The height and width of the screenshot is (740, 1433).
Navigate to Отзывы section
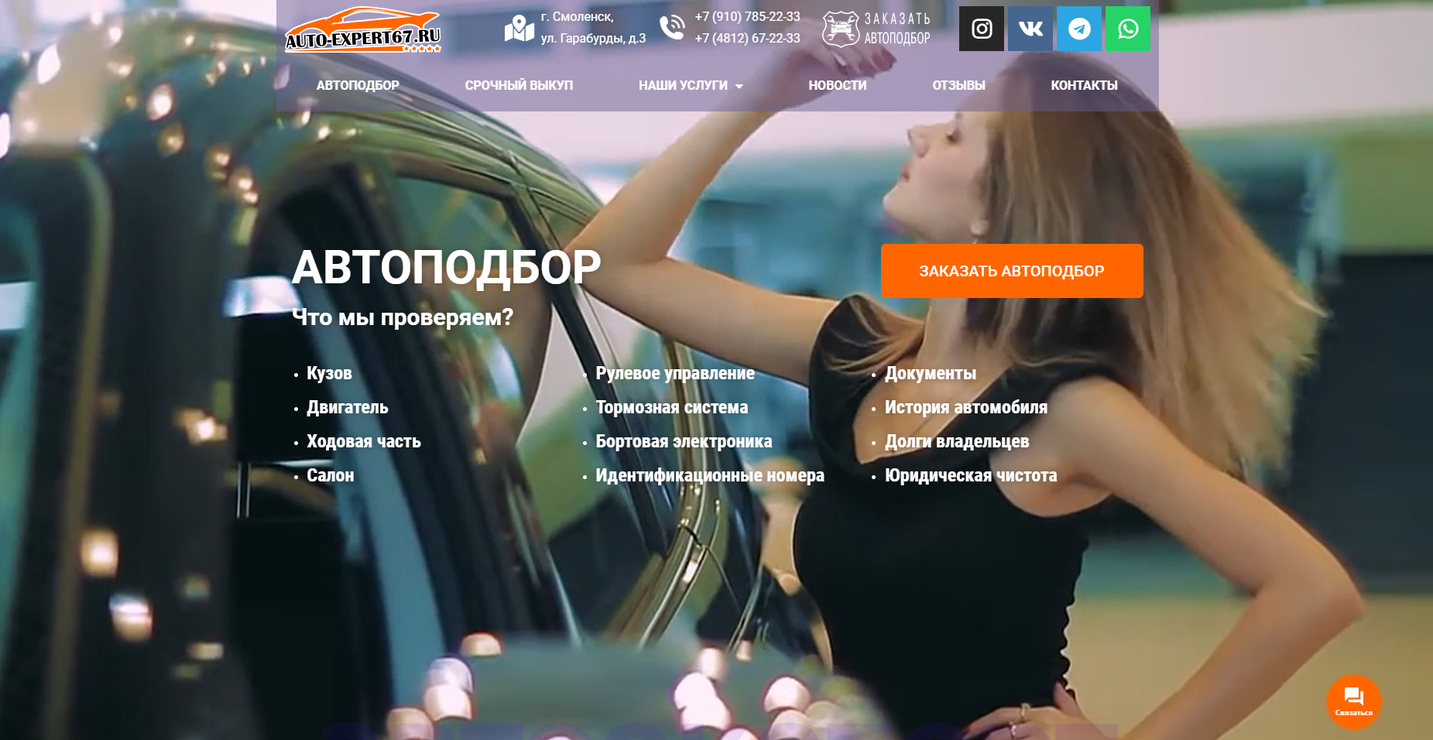tap(958, 86)
